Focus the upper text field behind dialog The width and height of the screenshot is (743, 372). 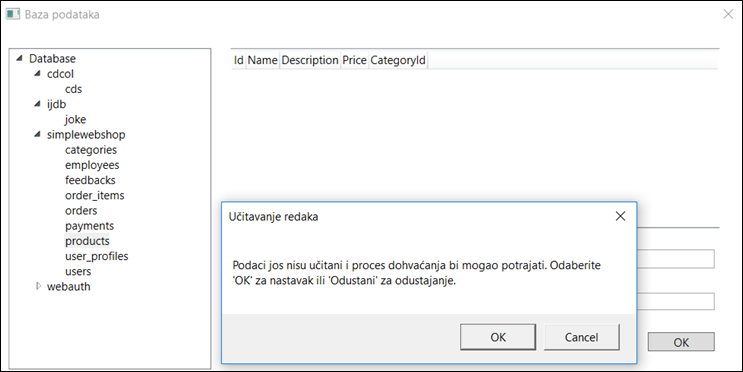point(676,259)
